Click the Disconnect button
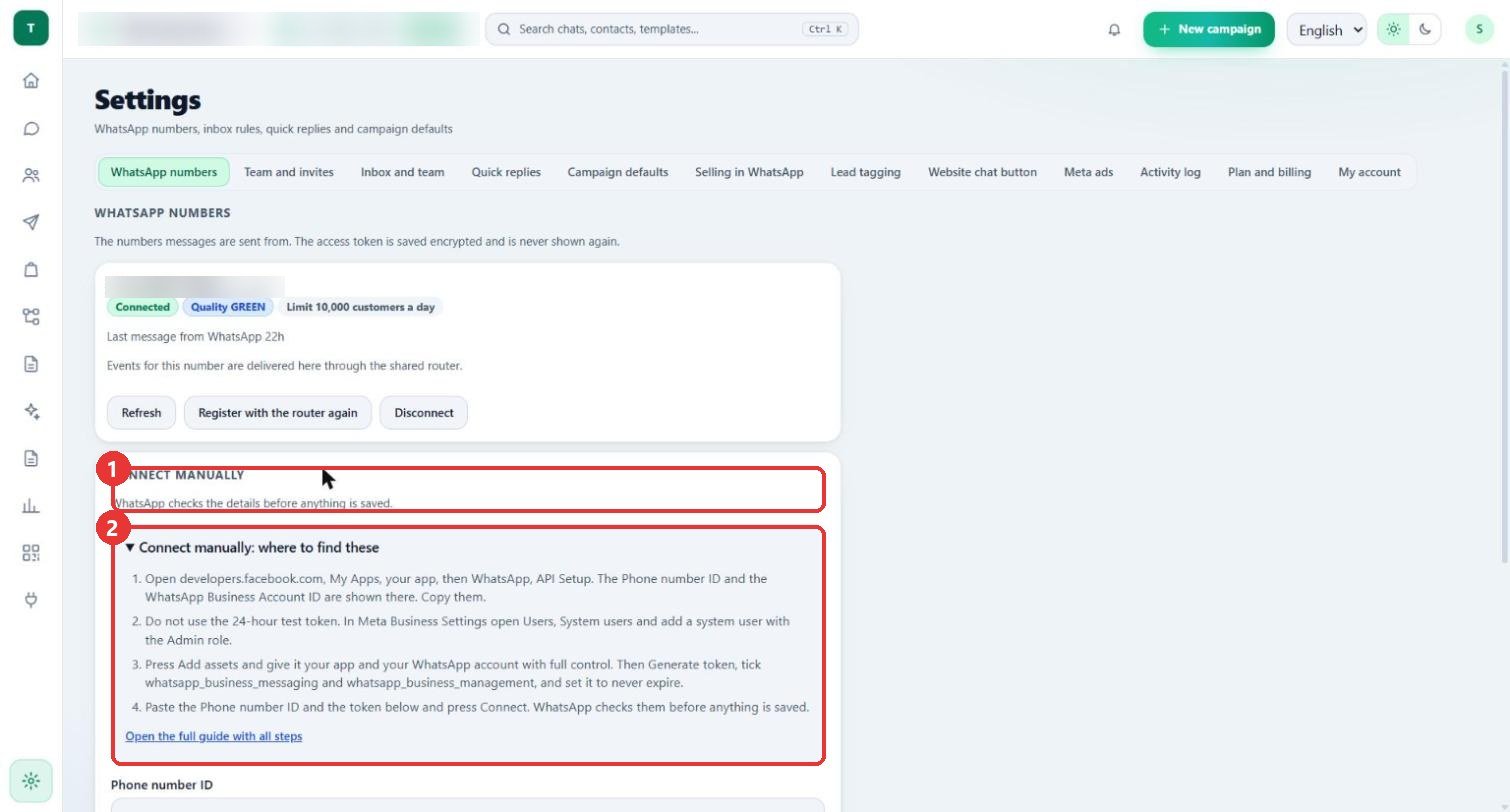This screenshot has width=1510, height=812. coord(424,413)
